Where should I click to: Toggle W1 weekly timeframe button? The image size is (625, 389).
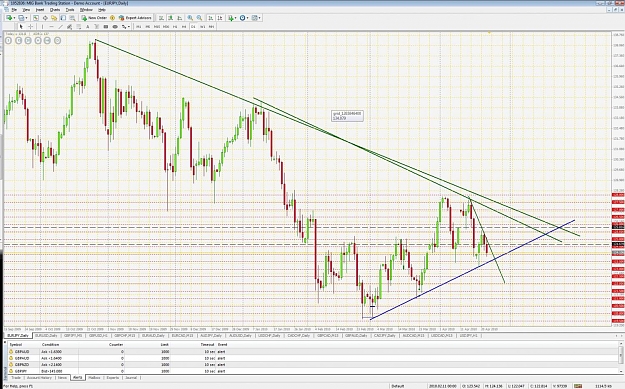[202, 27]
